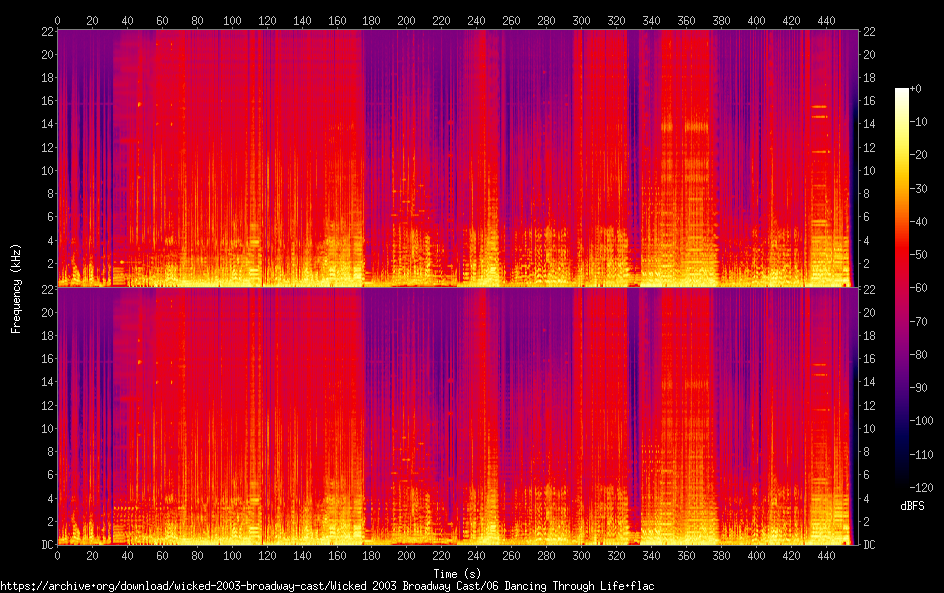Select the '-100' colorbar label
Screen dimensions: 944x593
pos(921,421)
